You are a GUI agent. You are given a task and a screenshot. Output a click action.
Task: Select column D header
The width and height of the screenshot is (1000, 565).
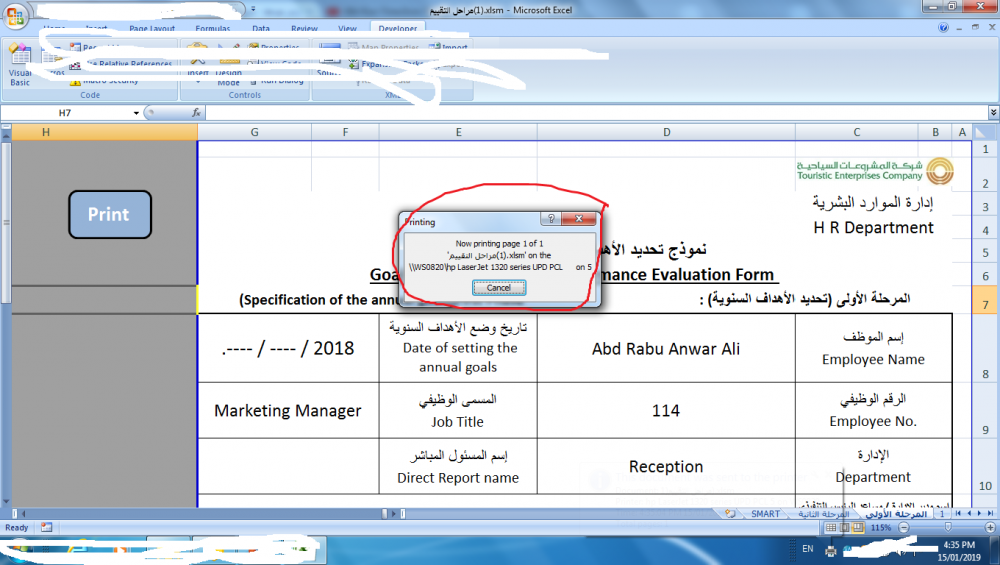tap(666, 132)
